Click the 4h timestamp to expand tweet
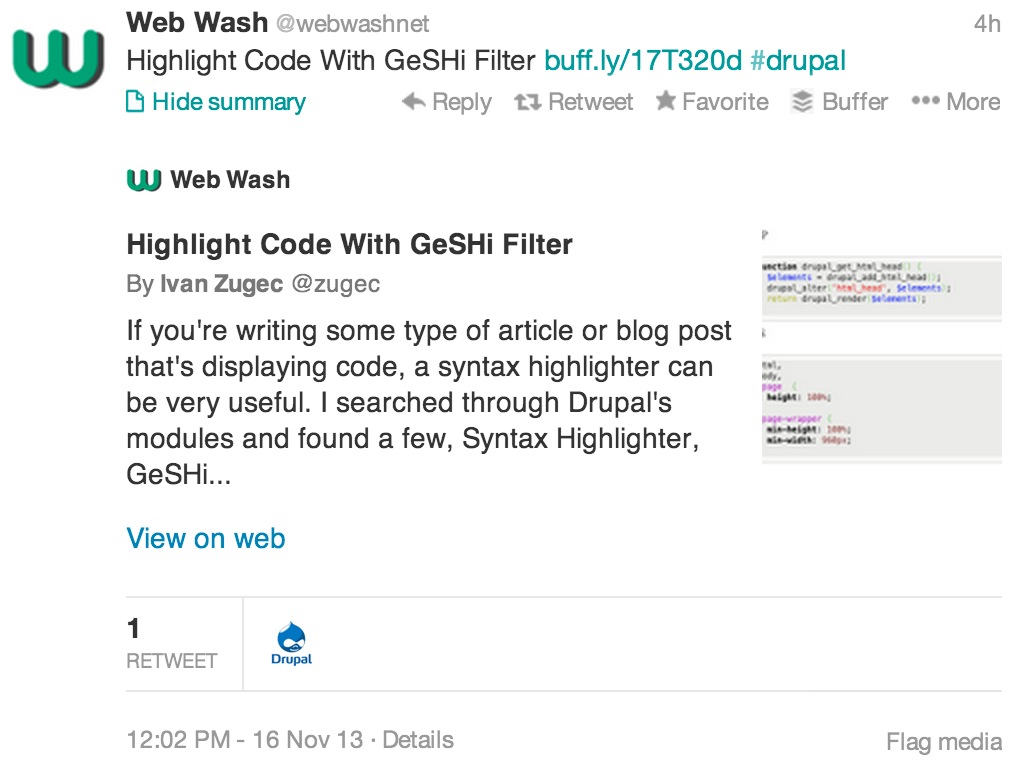The width and height of the screenshot is (1014, 776). click(989, 22)
